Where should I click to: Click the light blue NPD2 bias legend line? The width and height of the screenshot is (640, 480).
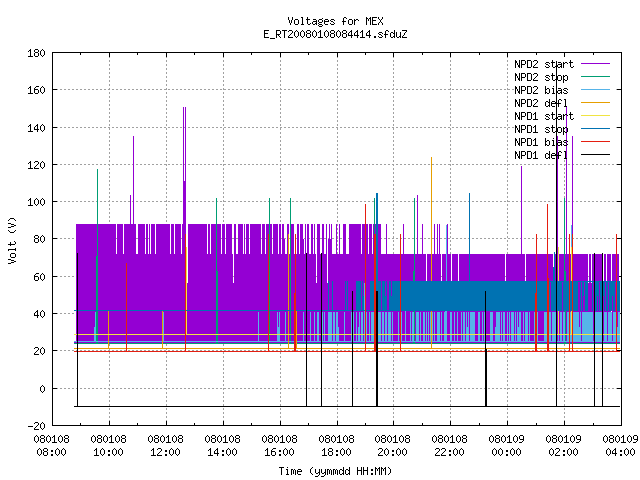click(x=595, y=89)
